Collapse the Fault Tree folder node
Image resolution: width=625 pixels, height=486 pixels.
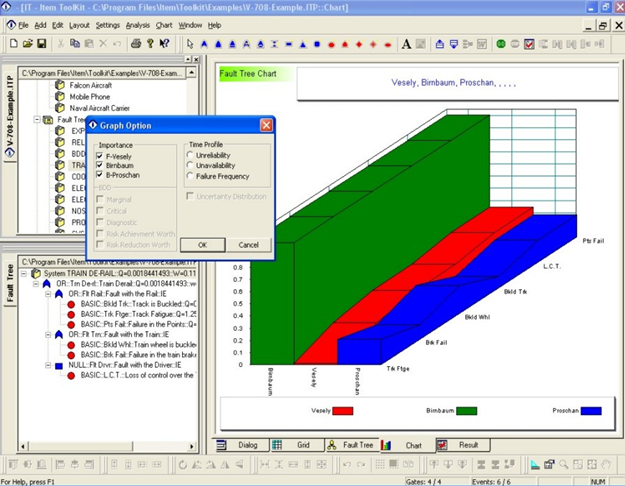pos(36,119)
